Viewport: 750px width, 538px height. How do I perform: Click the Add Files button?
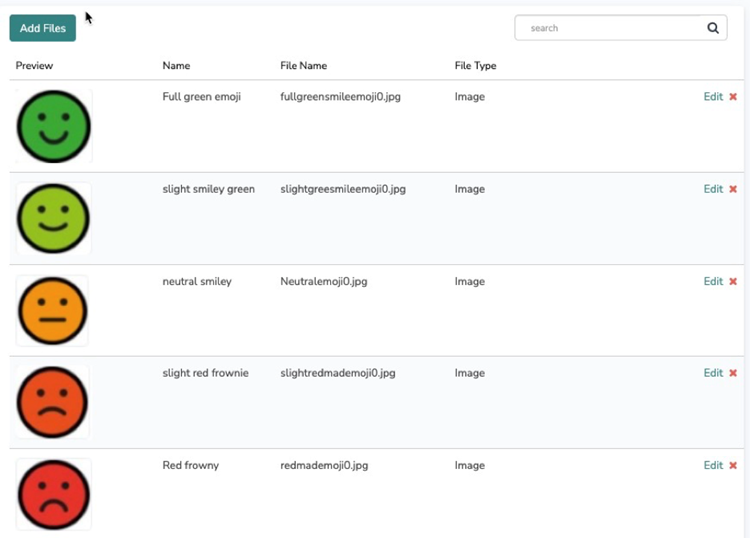43,28
